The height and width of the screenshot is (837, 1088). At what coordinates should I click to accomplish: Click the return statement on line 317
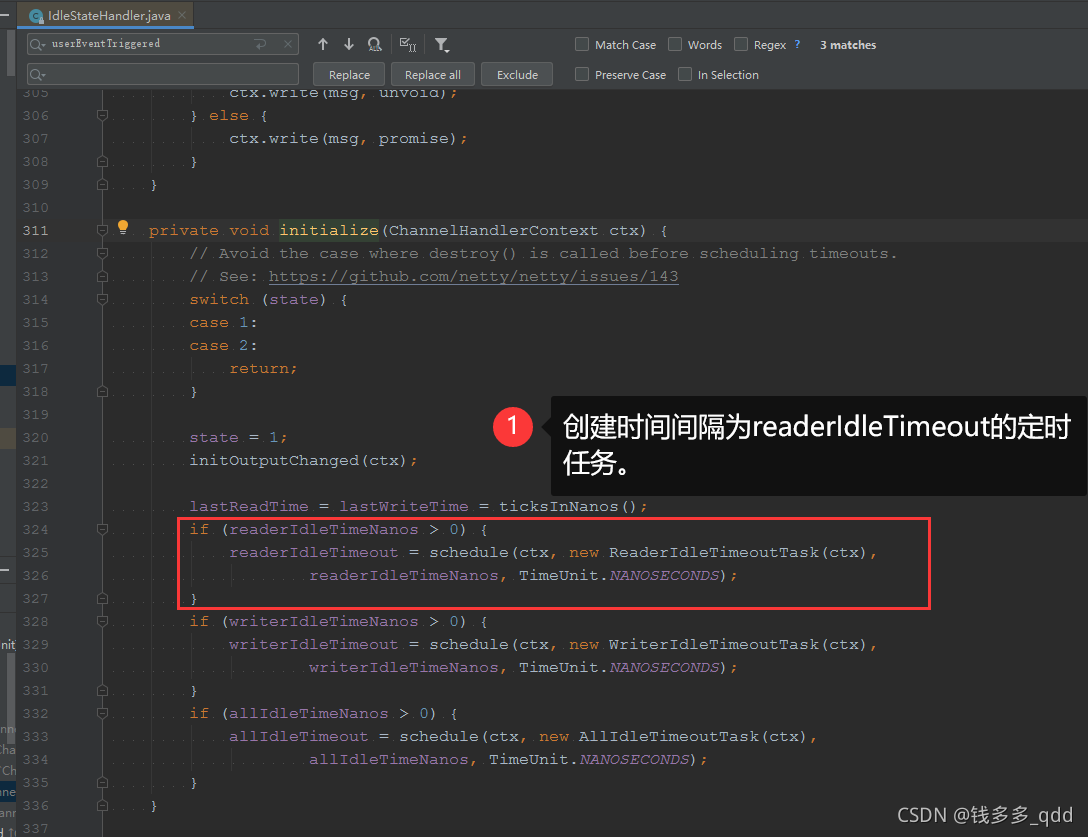tap(263, 369)
